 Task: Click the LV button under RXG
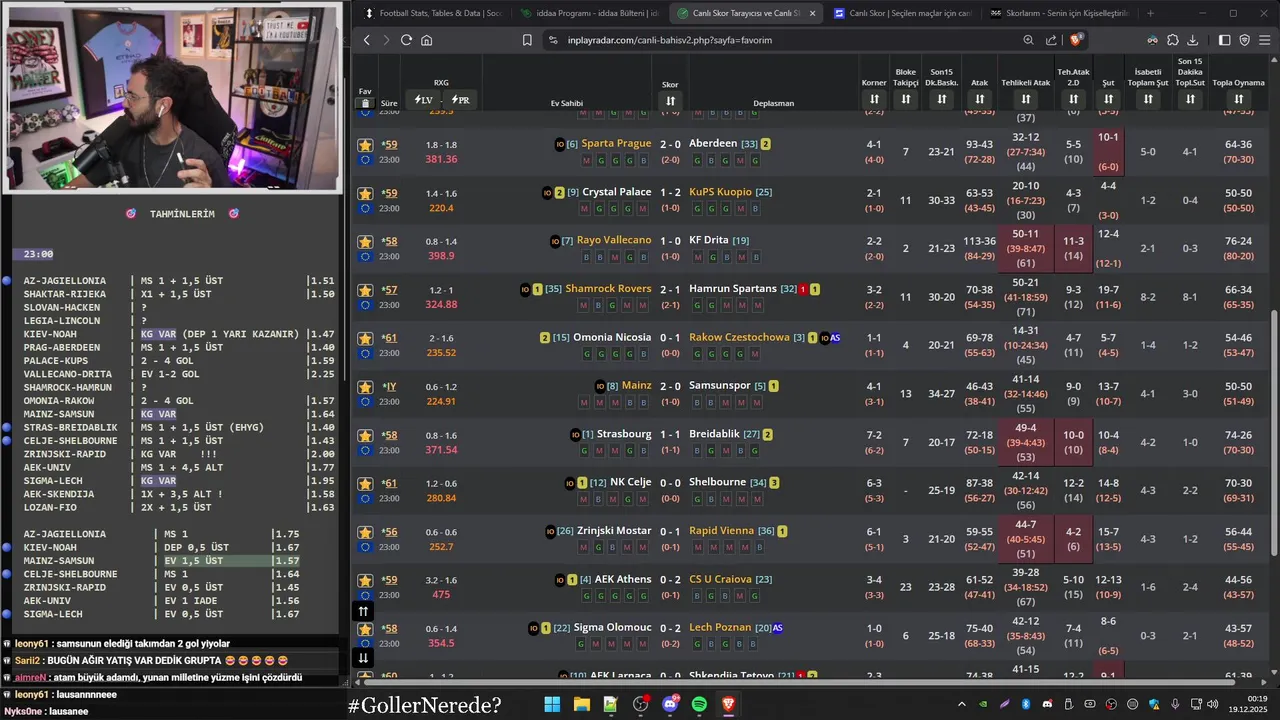423,100
